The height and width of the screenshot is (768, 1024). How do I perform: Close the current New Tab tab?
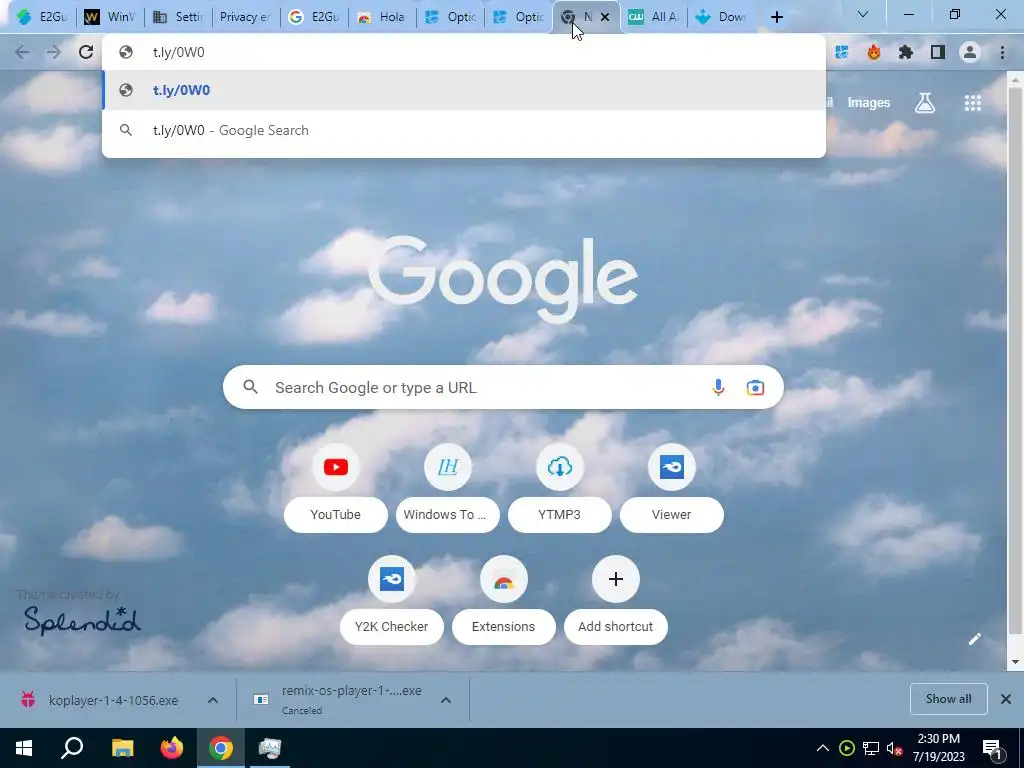point(605,17)
